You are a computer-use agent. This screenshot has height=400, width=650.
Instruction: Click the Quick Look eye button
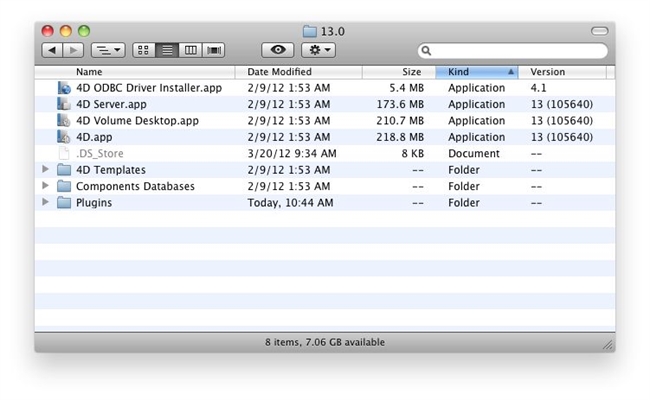pyautogui.click(x=277, y=50)
